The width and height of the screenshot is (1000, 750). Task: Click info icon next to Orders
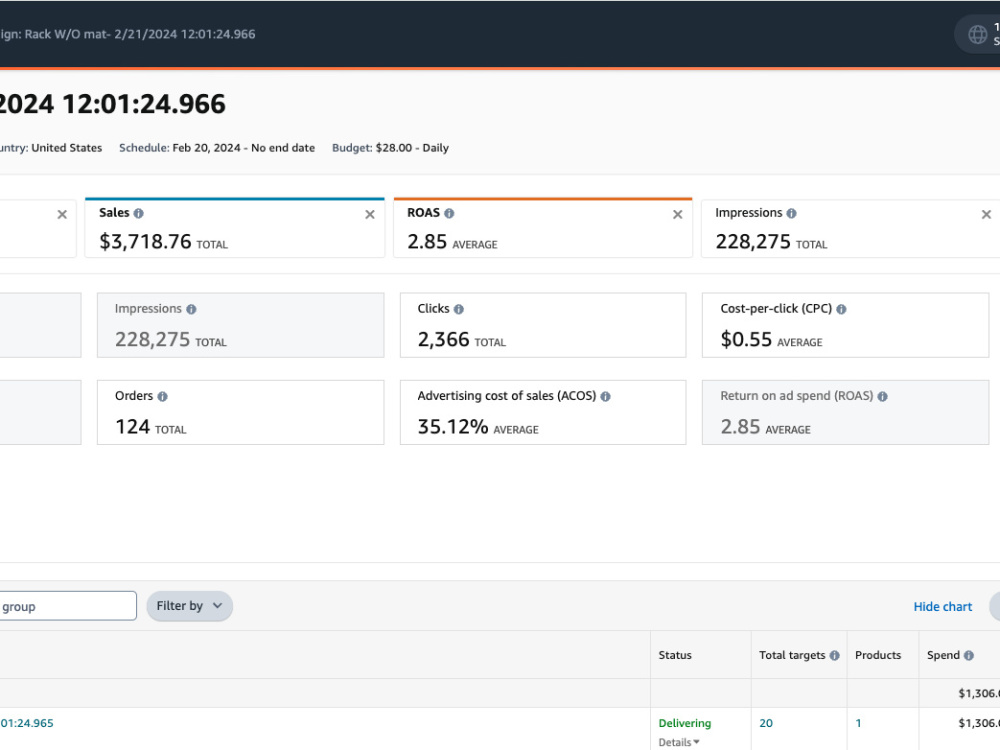point(163,397)
